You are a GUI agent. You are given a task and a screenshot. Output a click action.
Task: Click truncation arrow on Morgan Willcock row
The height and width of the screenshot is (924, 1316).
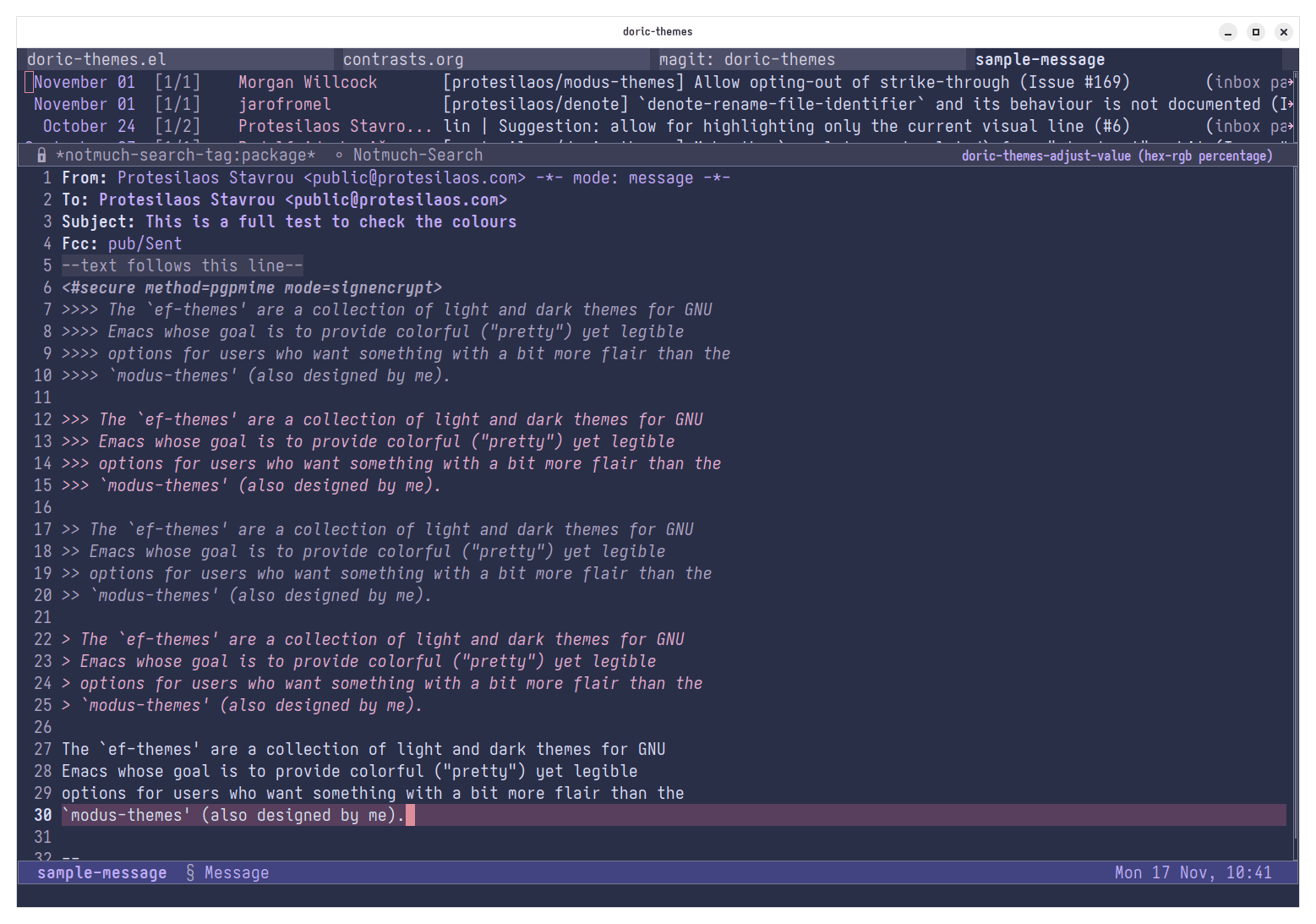tap(1290, 83)
